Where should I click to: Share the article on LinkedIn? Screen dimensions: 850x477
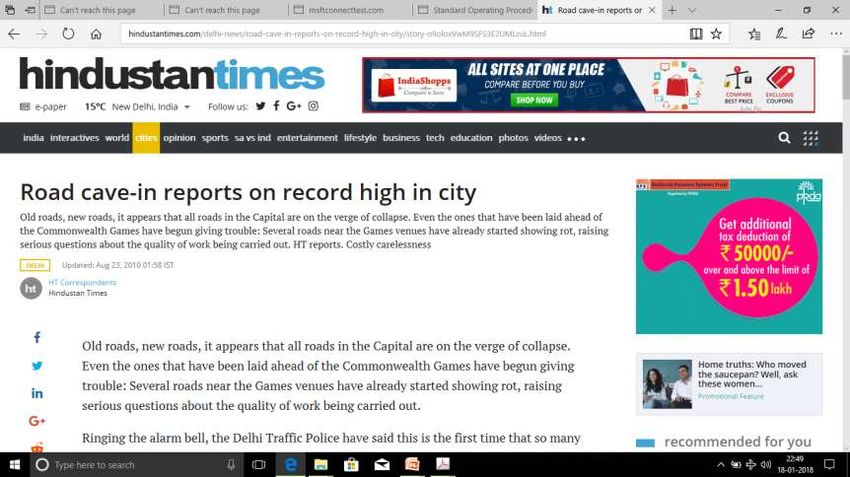tap(37, 394)
